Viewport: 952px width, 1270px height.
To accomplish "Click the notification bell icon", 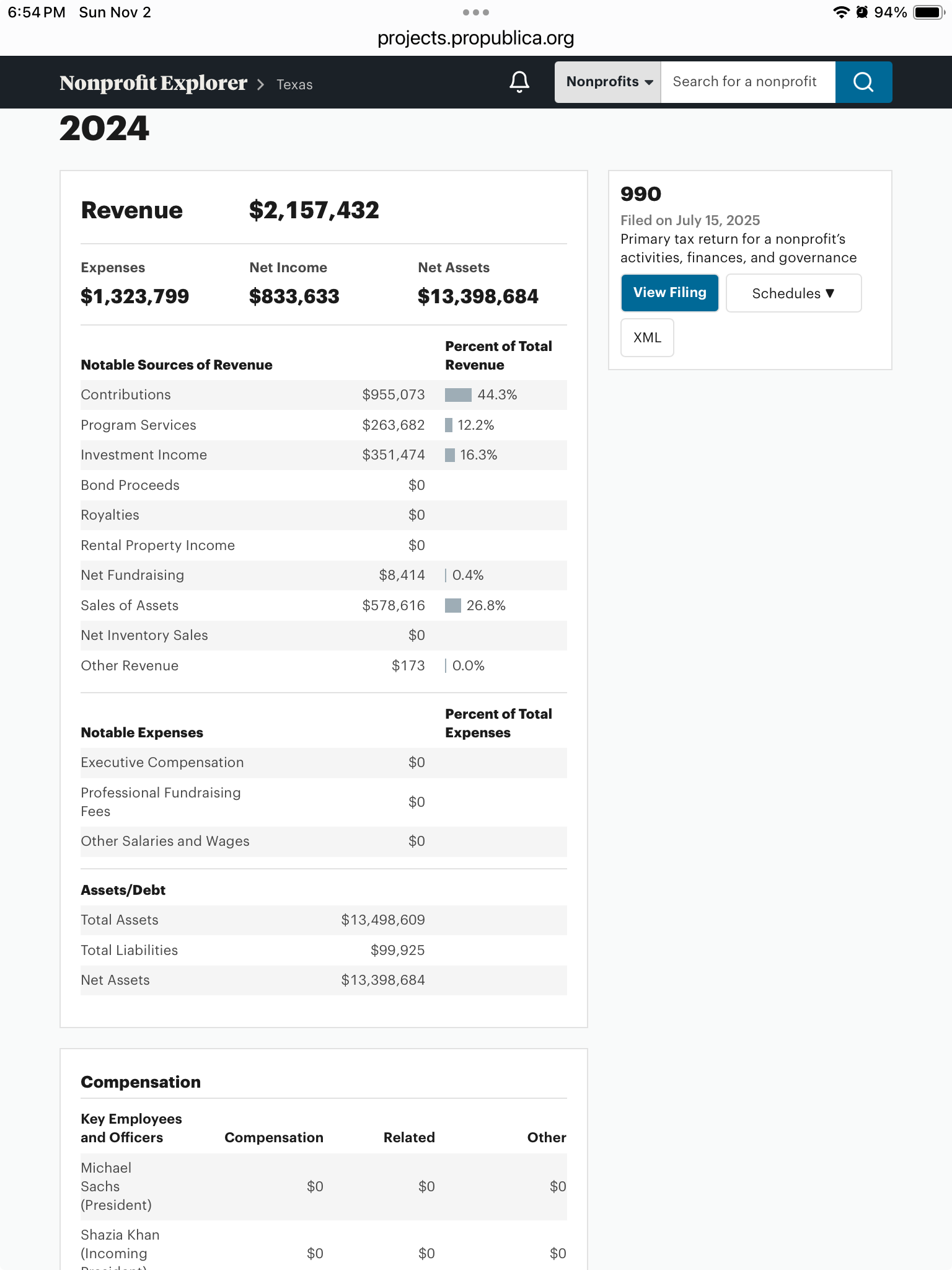I will [519, 82].
